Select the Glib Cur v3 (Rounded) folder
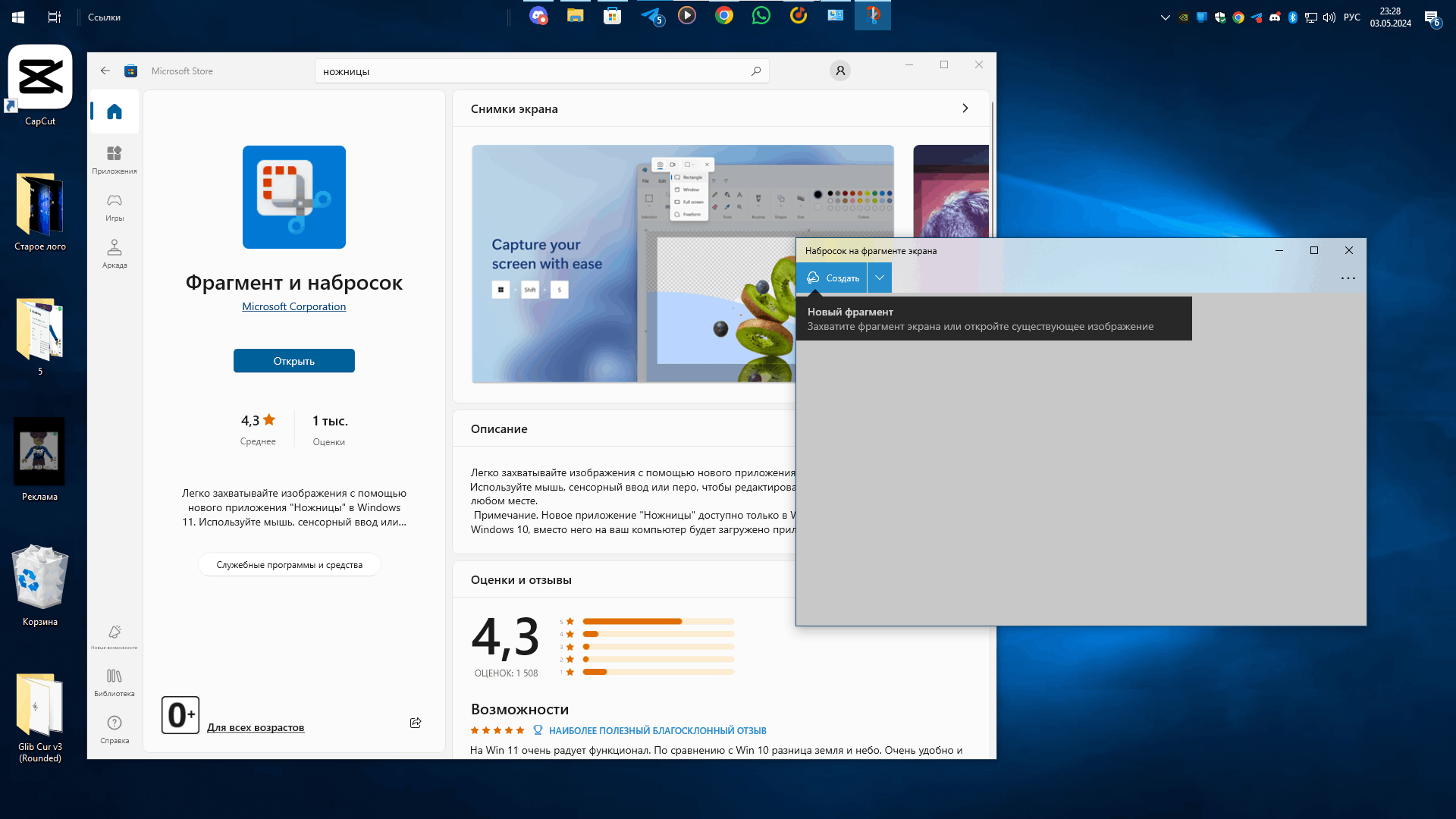Image resolution: width=1456 pixels, height=819 pixels. (x=40, y=718)
